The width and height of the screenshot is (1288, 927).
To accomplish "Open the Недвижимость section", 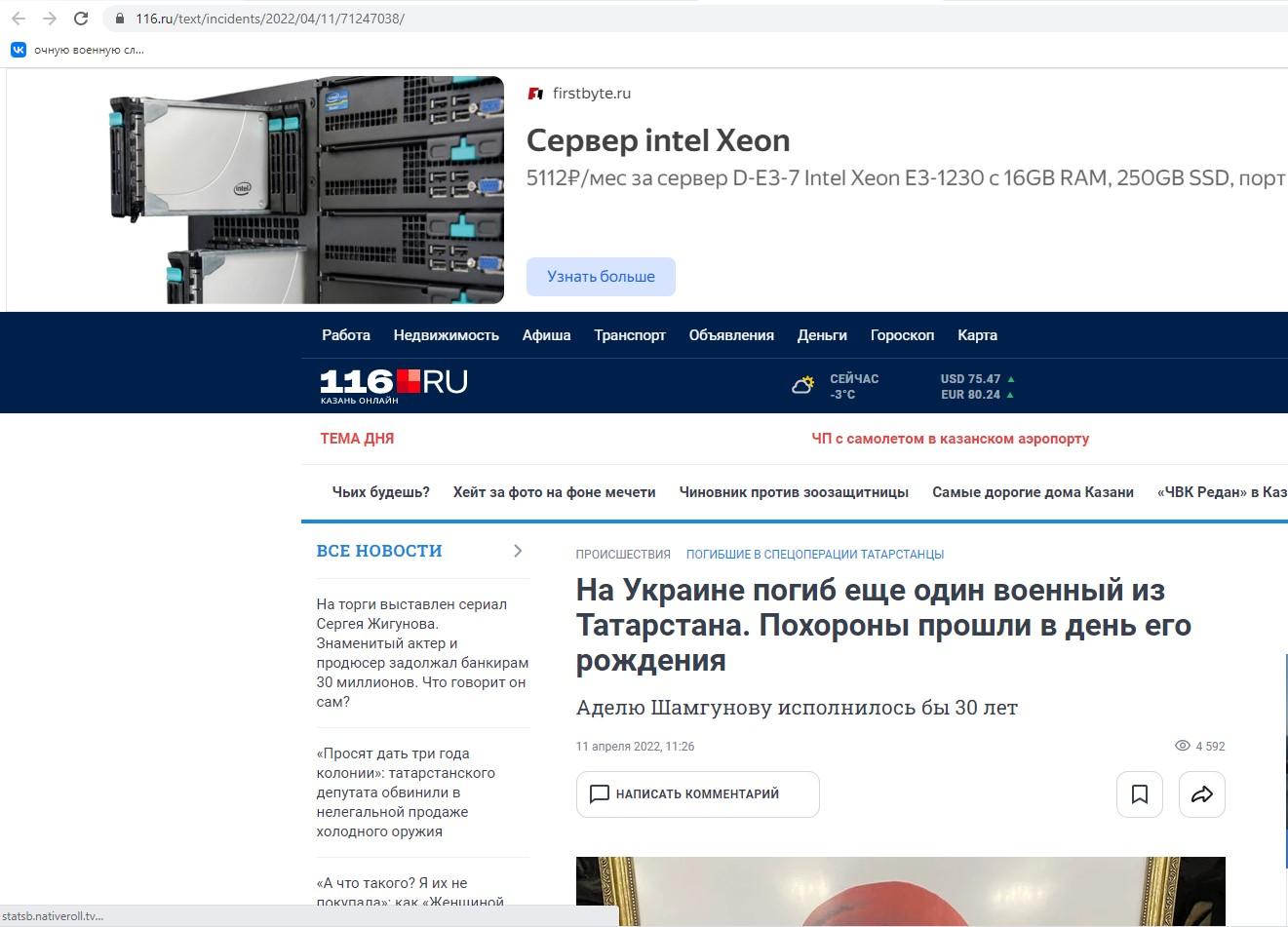I will pos(447,335).
